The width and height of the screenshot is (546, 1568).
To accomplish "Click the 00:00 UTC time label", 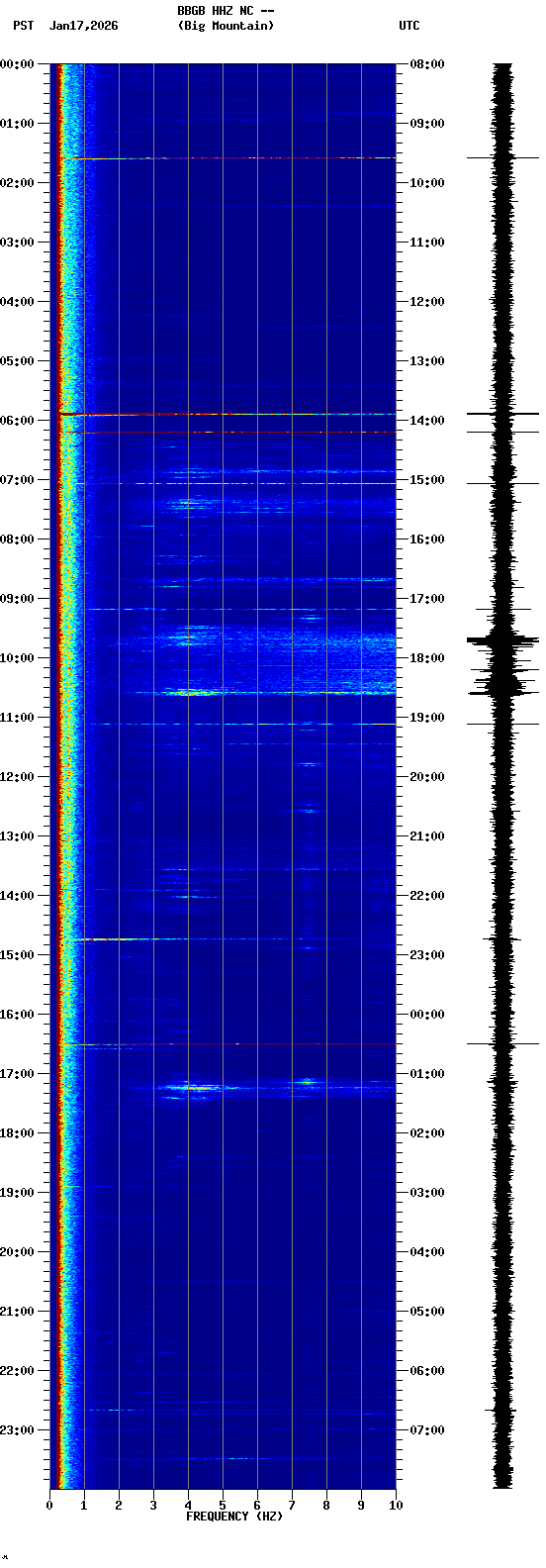I will 427,1015.
